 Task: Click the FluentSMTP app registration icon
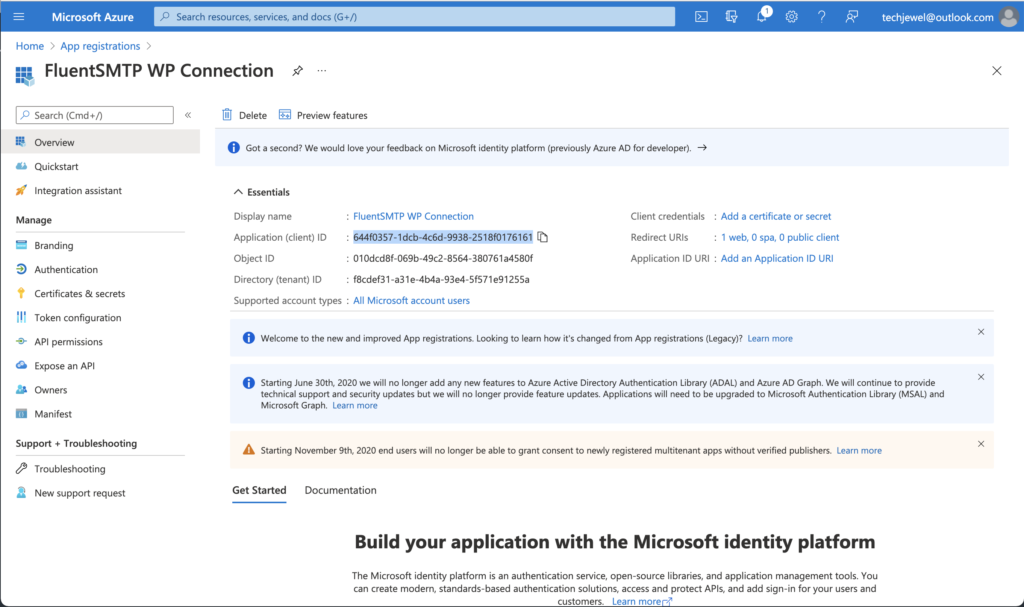click(x=25, y=75)
